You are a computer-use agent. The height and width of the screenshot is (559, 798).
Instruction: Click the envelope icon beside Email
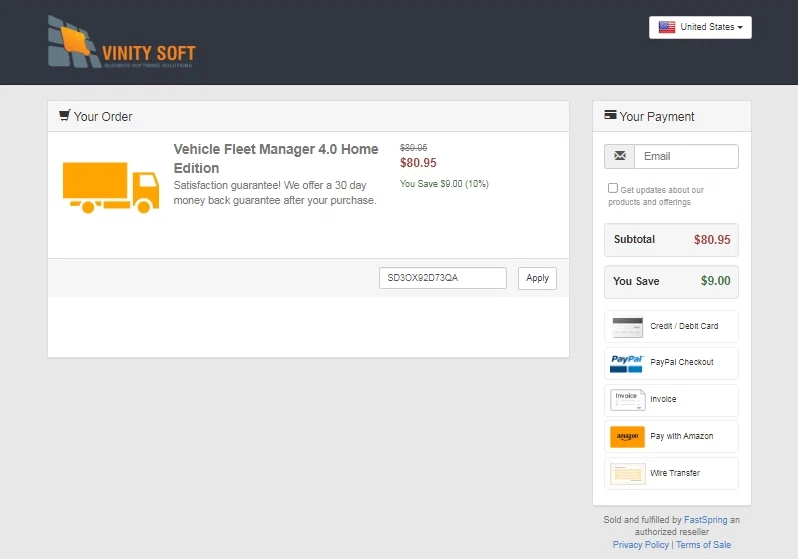pyautogui.click(x=619, y=156)
